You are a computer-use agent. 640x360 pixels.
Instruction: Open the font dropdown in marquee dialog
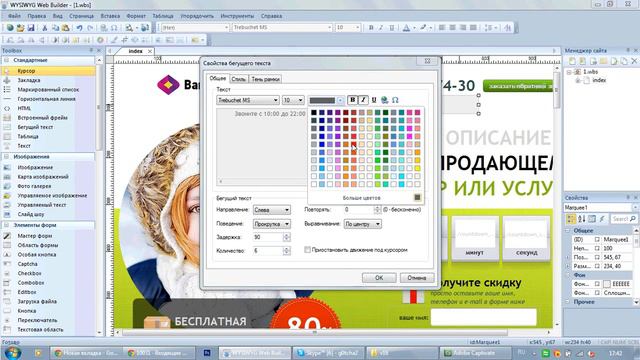tap(276, 100)
